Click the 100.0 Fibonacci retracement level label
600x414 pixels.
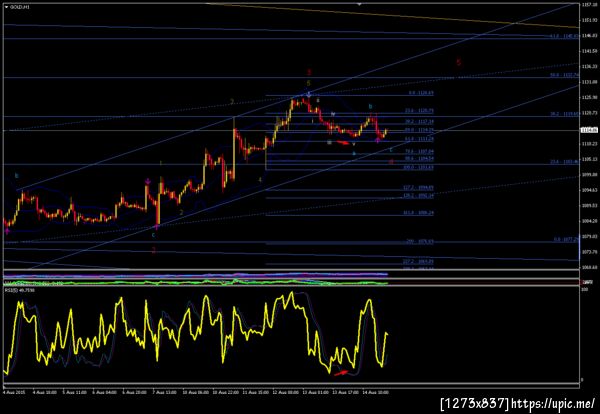[419, 167]
